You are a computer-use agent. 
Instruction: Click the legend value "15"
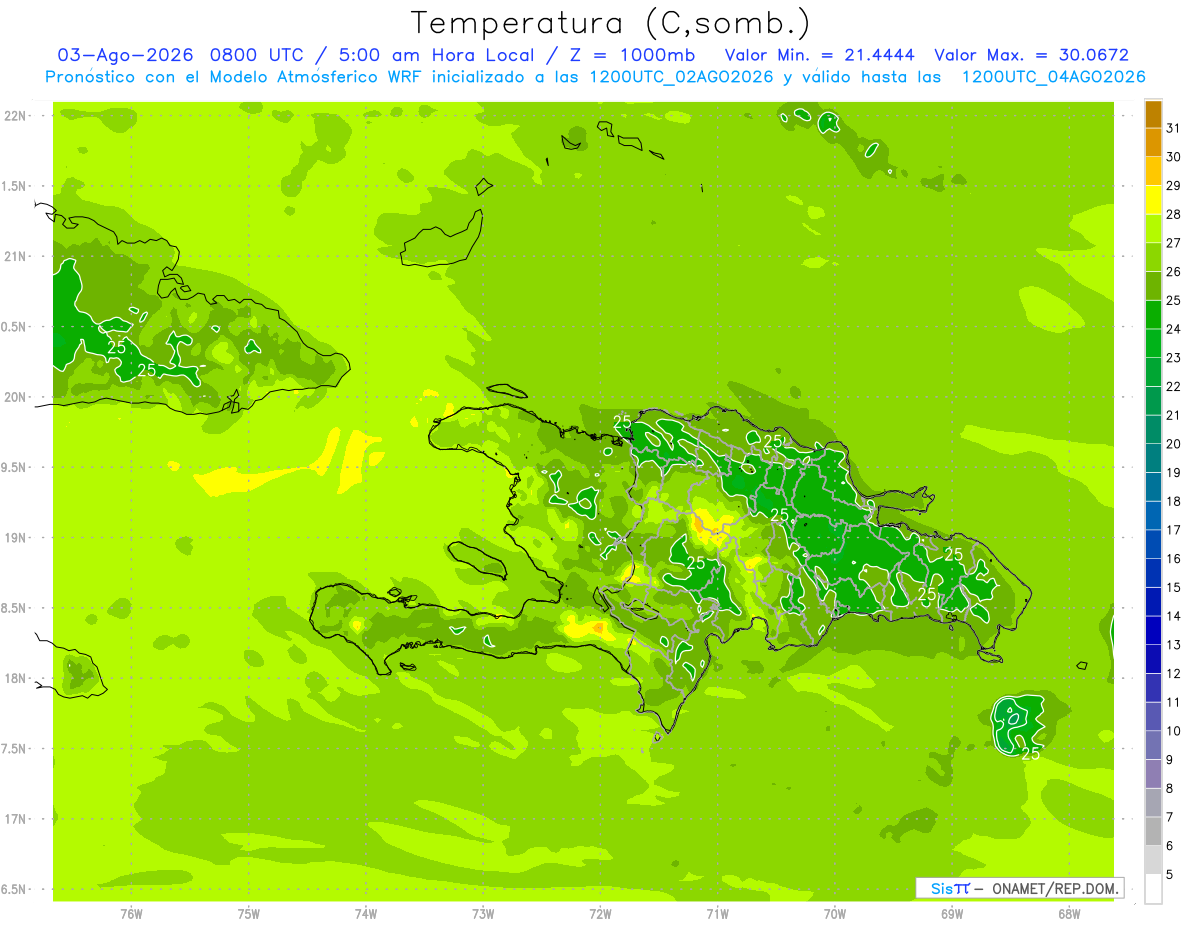coord(1174,587)
